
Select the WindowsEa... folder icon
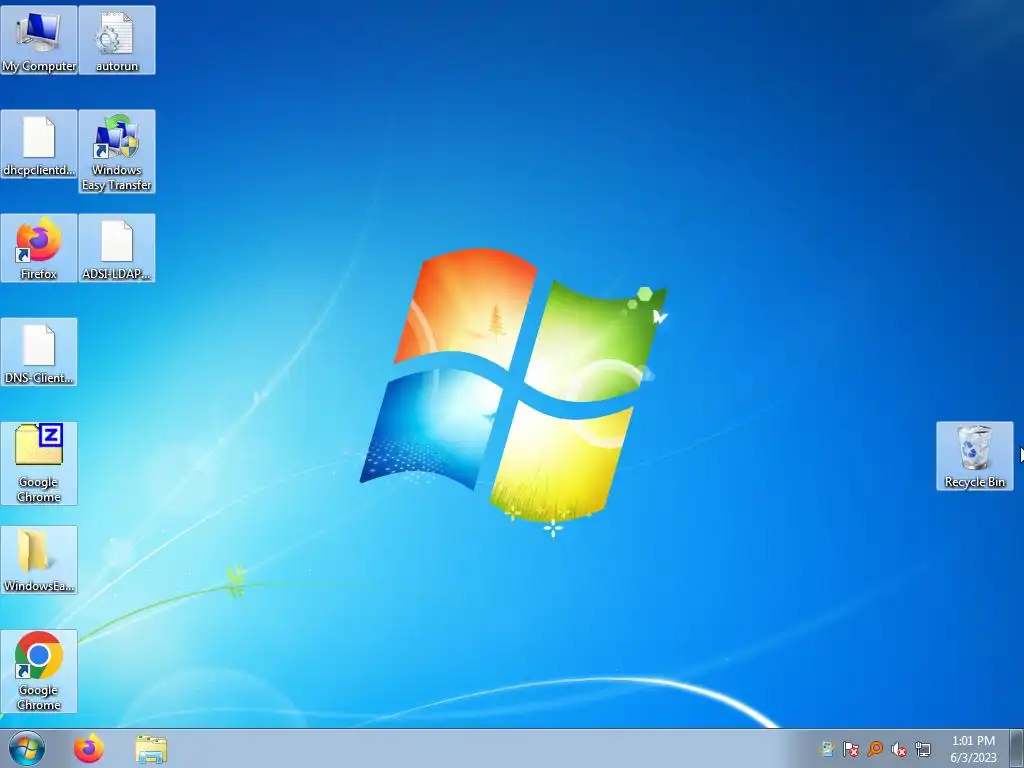(x=39, y=560)
